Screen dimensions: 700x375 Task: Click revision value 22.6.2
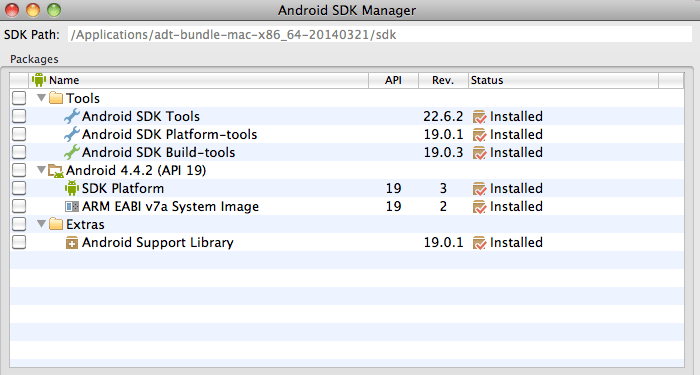click(x=443, y=117)
